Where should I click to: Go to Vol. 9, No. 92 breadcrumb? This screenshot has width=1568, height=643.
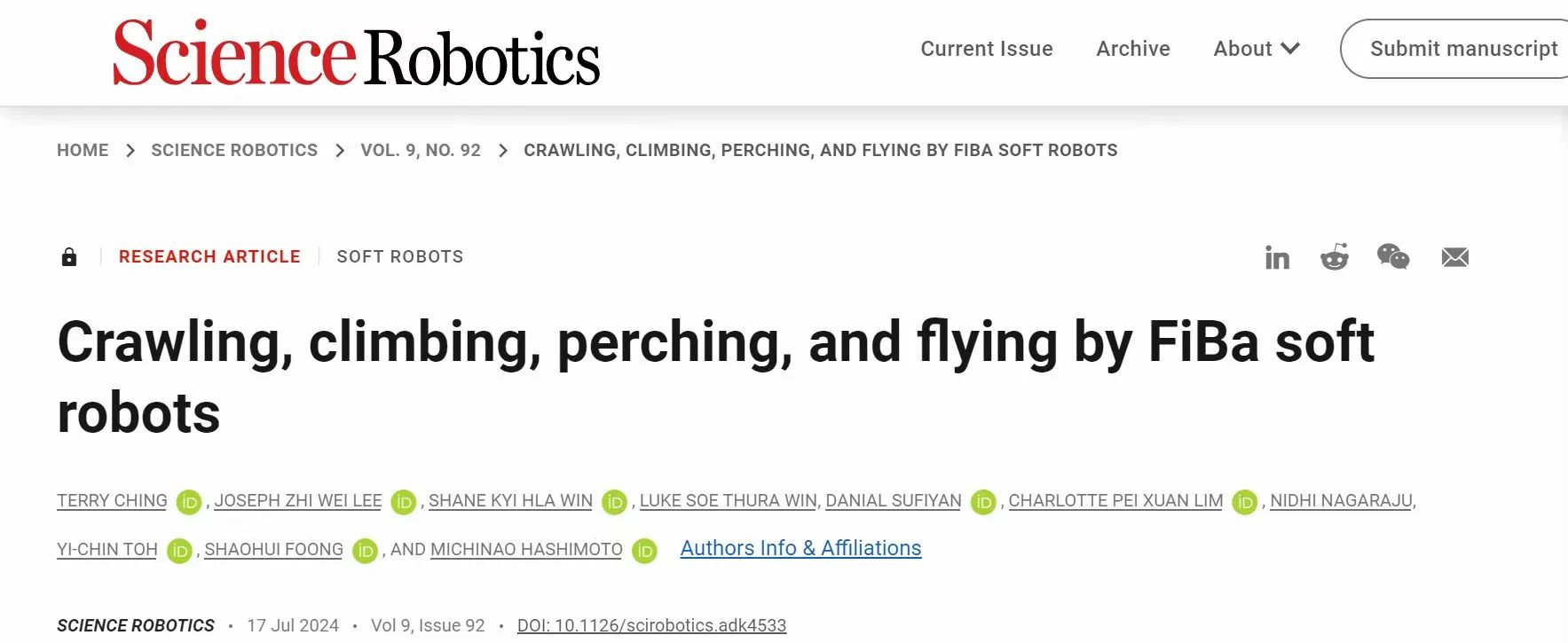pos(420,151)
